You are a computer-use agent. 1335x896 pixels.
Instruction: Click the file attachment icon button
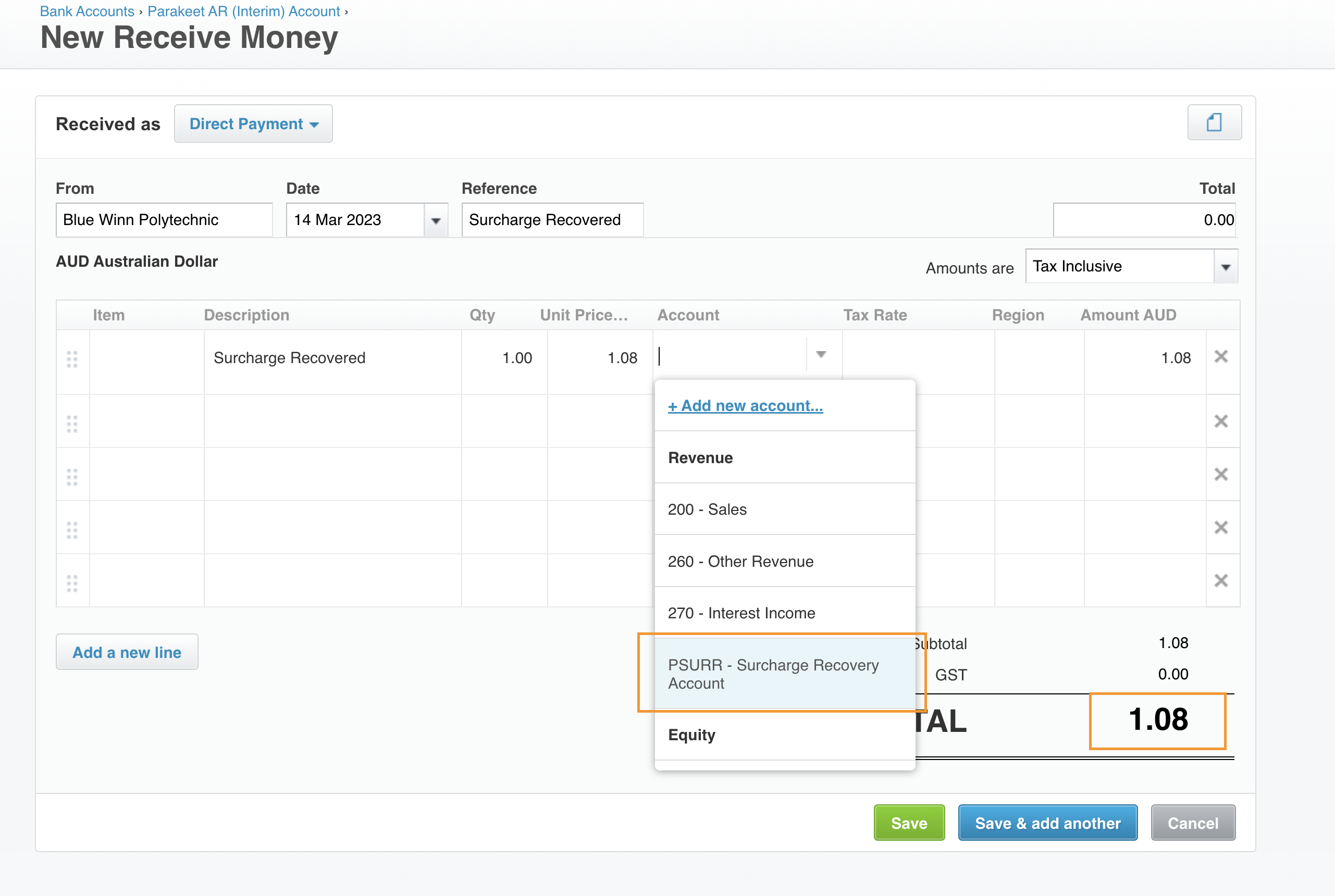1214,122
